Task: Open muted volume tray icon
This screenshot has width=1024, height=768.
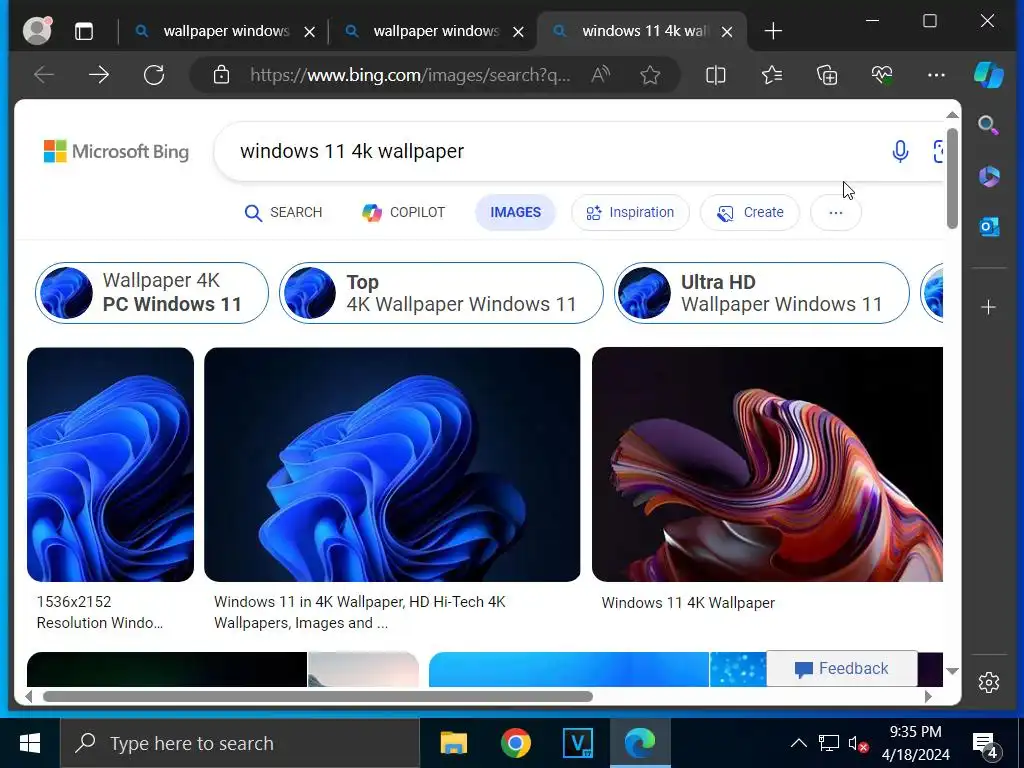Action: coord(858,743)
